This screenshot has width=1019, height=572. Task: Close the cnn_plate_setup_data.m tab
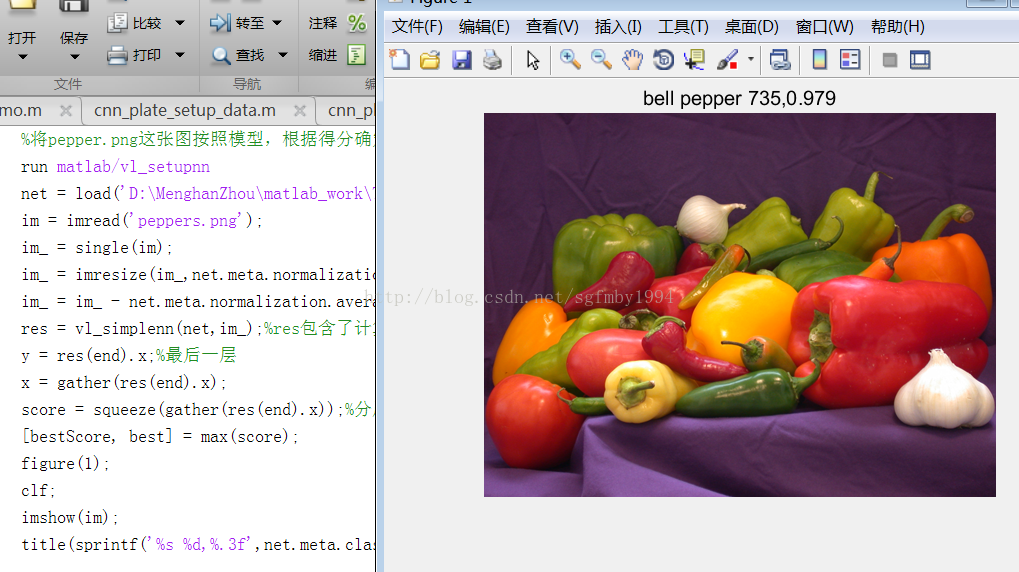pyautogui.click(x=300, y=110)
